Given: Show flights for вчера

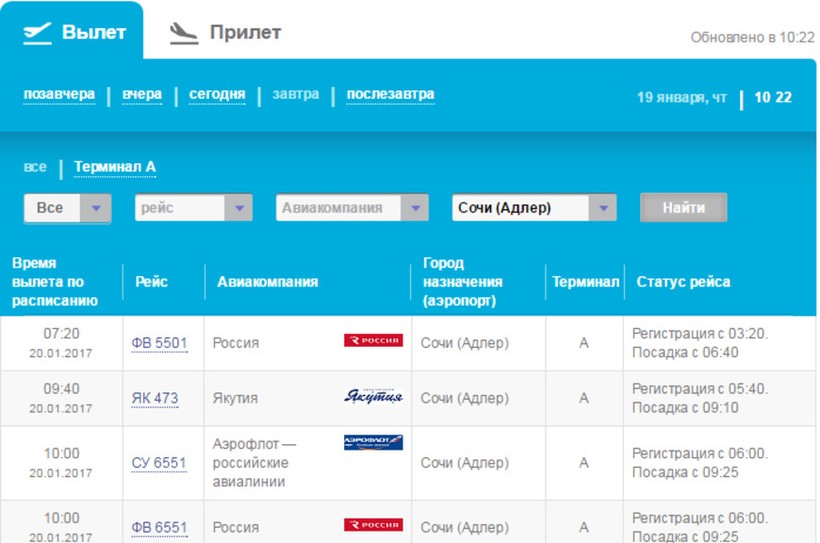Looking at the screenshot, I should (142, 95).
